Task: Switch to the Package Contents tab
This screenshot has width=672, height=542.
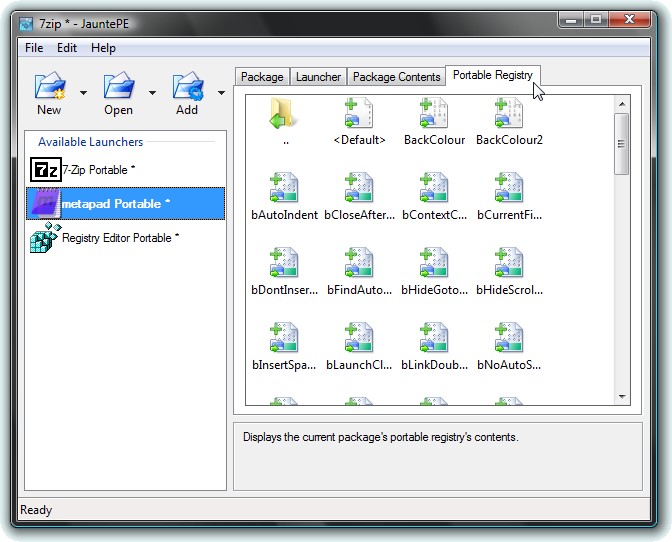Action: (x=396, y=77)
